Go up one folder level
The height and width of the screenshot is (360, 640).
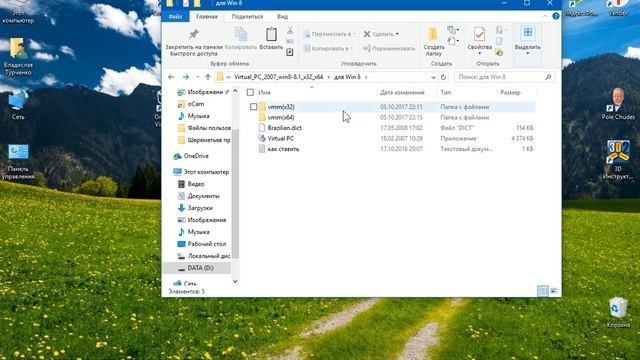[x=208, y=77]
